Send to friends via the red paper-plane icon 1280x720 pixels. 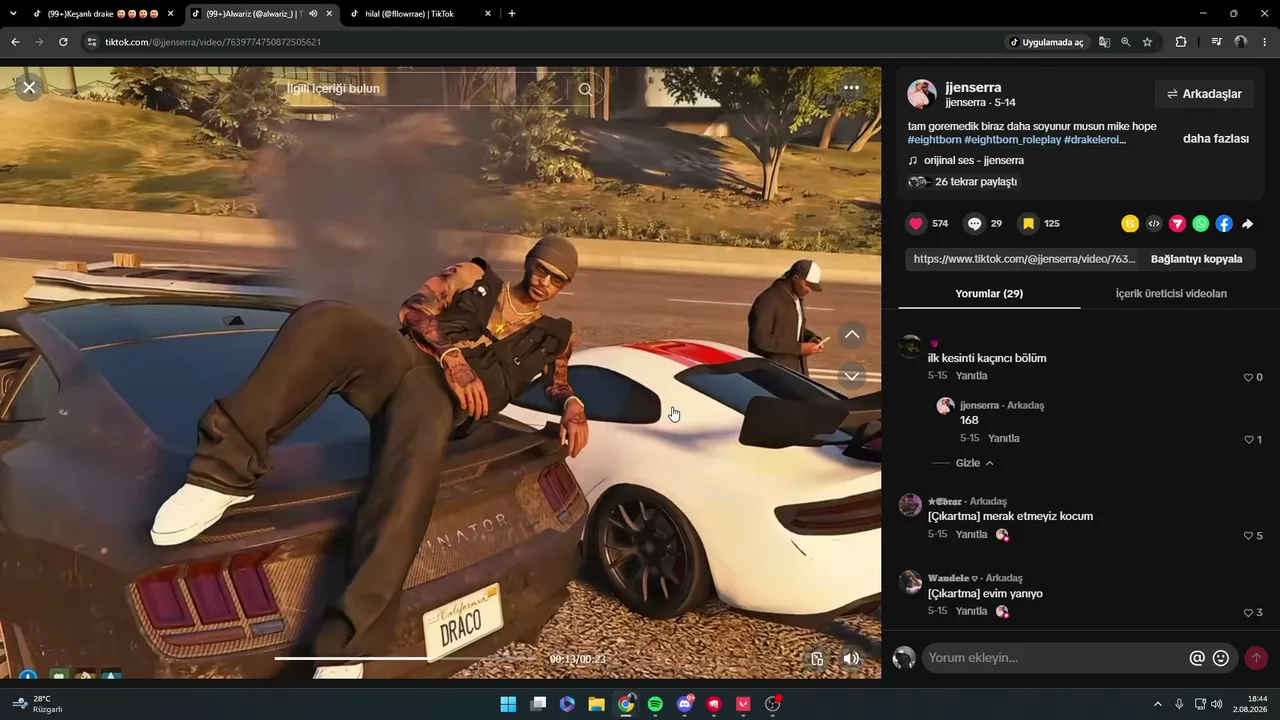pyautogui.click(x=1177, y=224)
